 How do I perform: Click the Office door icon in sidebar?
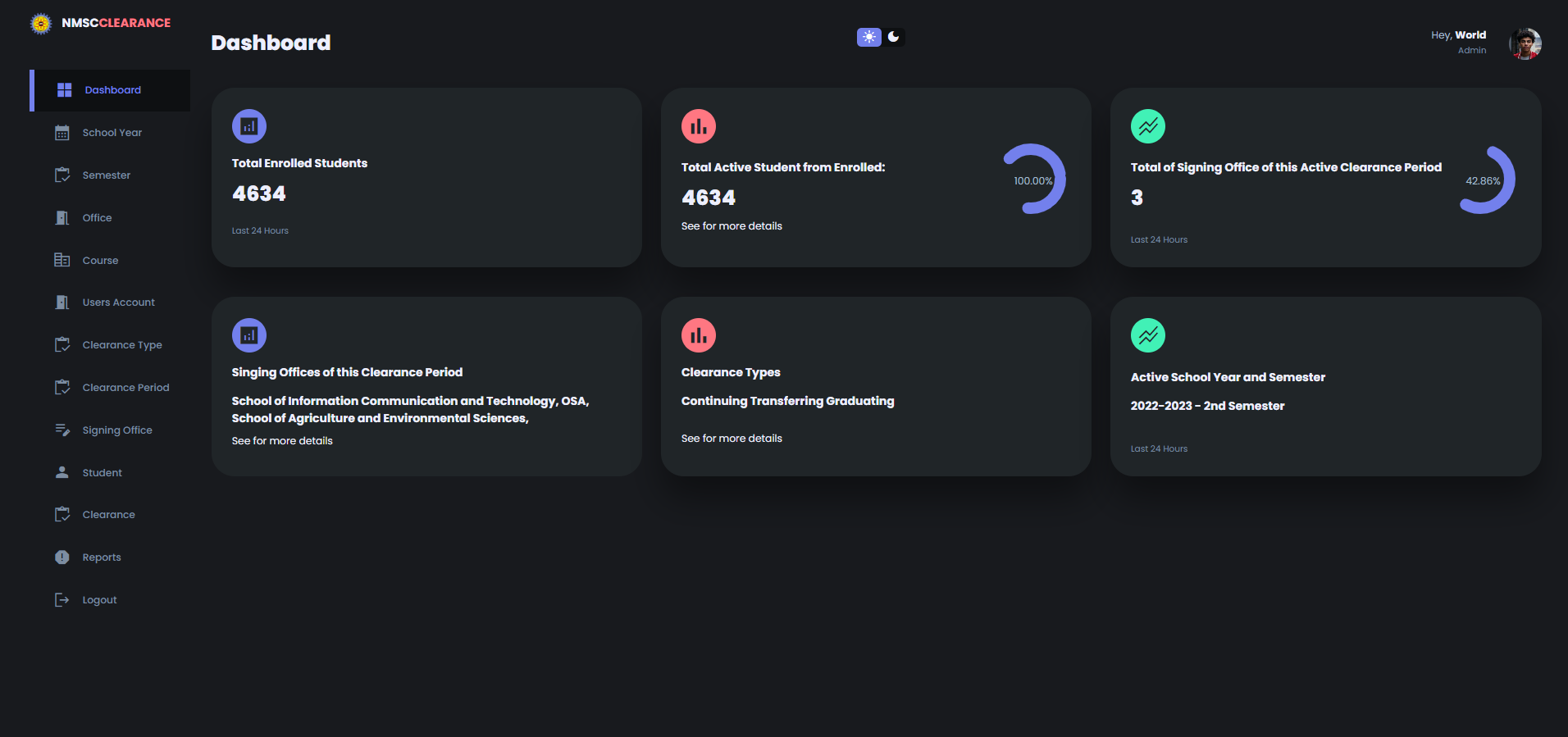tap(62, 218)
